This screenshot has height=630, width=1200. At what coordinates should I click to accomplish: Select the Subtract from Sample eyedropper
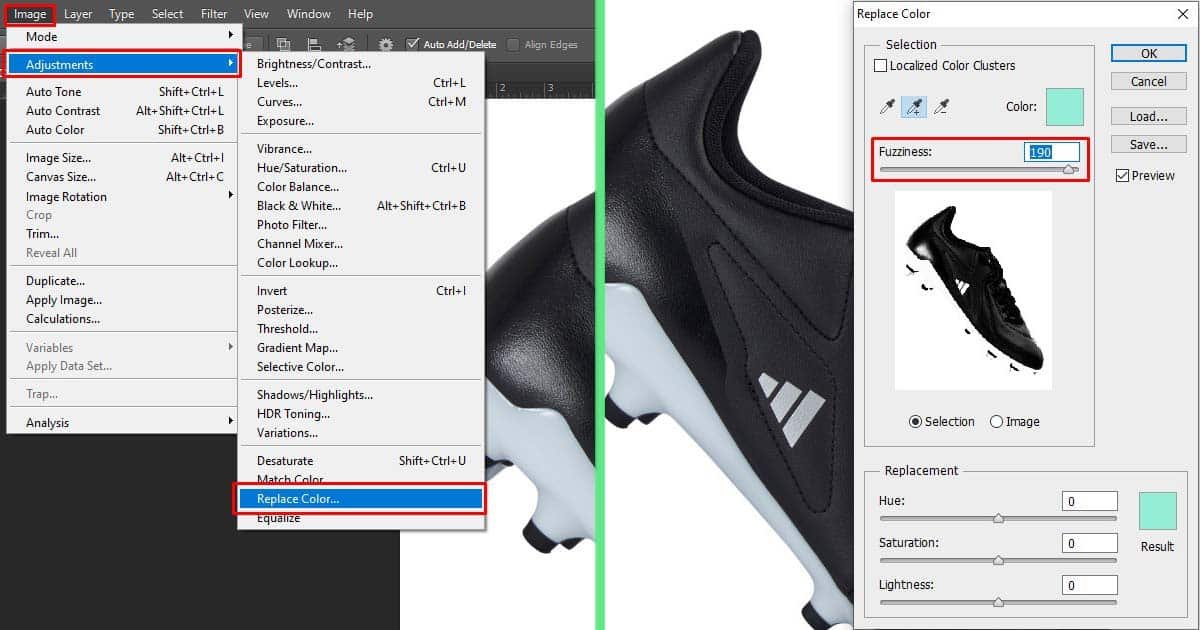pos(941,106)
